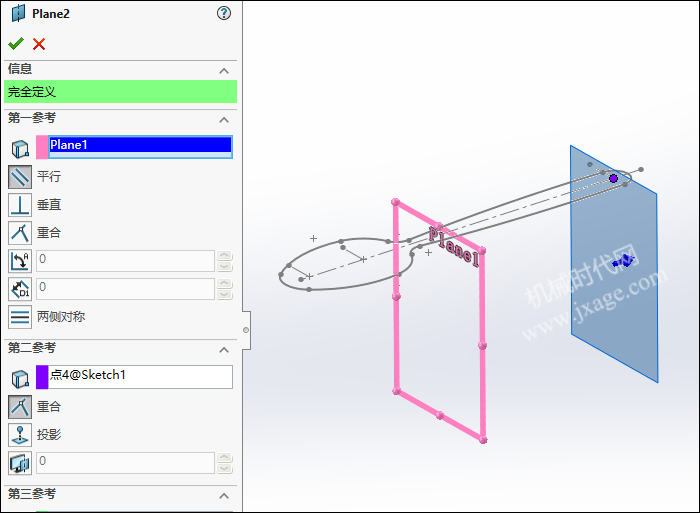700x513 pixels.
Task: Toggle the second reference 重合 coincident constraint
Action: [20, 407]
